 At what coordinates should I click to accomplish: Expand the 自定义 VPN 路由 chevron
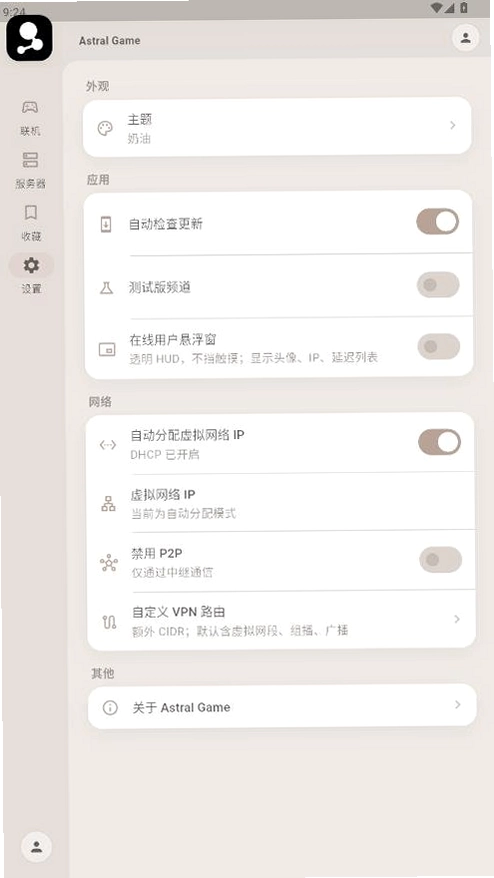click(457, 619)
